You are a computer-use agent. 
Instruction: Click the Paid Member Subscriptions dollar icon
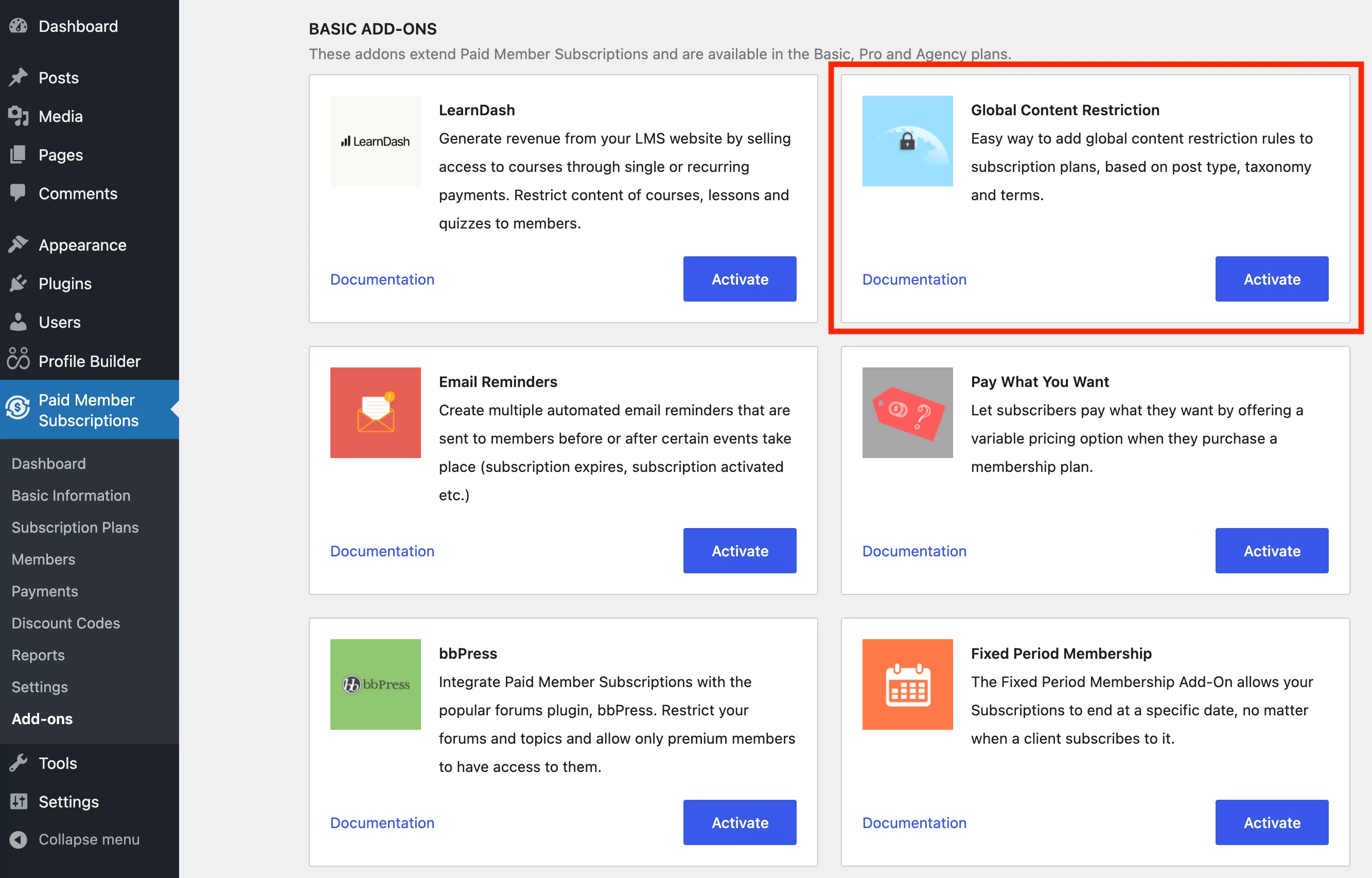click(x=18, y=408)
